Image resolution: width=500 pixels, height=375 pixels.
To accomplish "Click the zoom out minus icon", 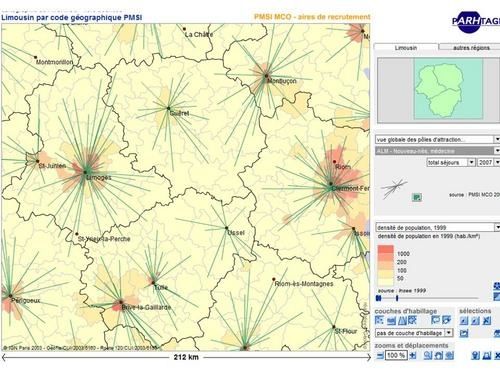I will point(380,355).
